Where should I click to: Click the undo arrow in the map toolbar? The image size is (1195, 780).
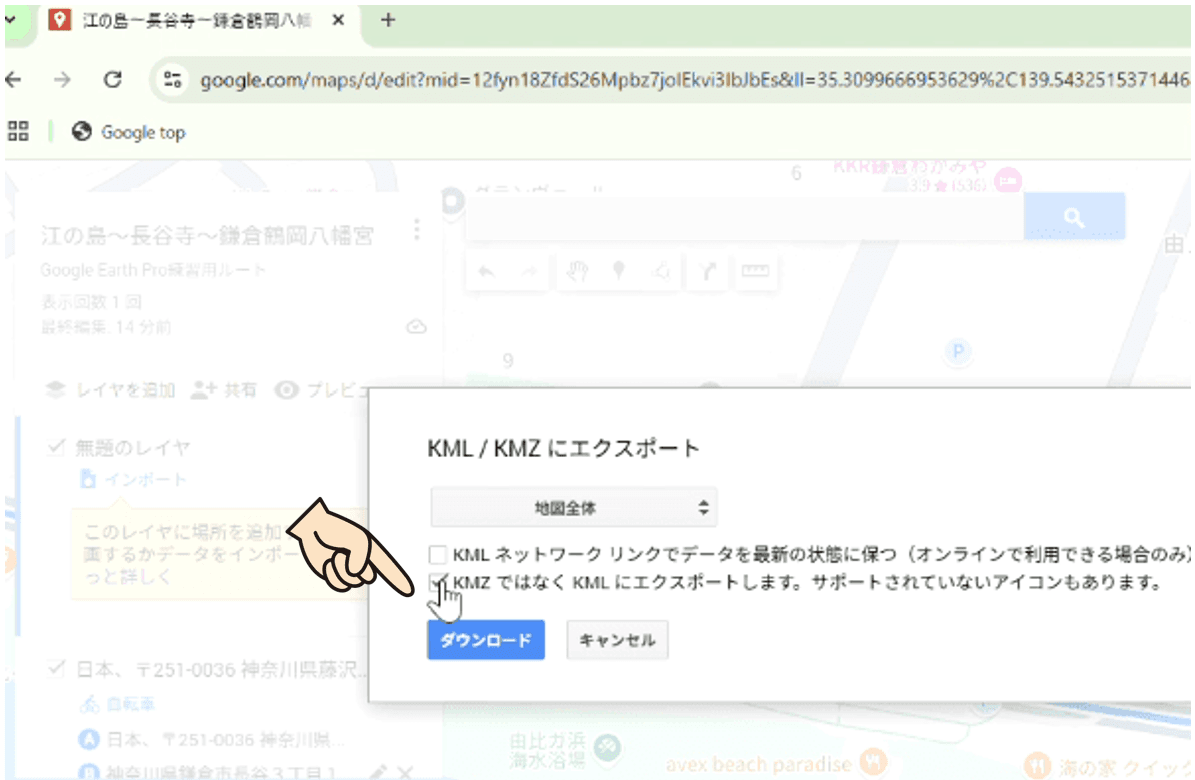488,273
